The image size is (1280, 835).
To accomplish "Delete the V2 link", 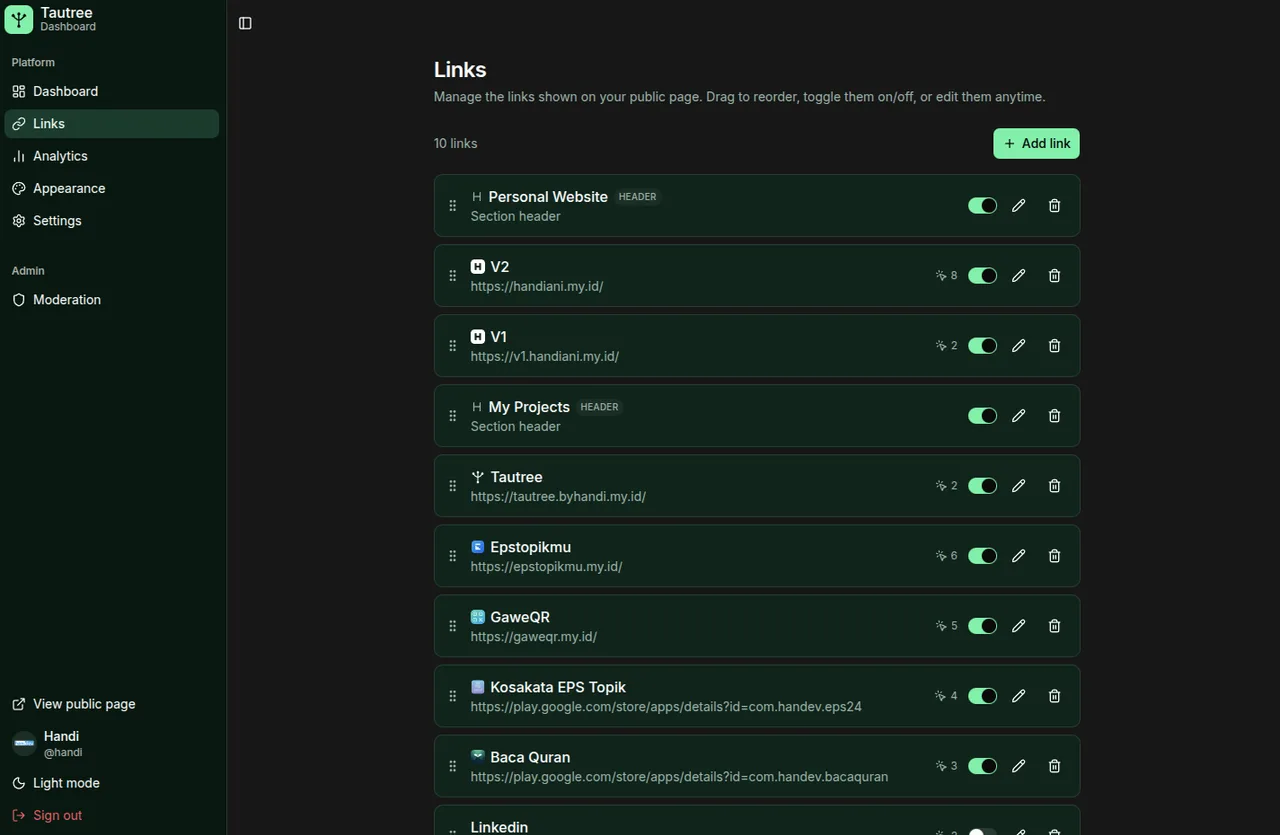I will pyautogui.click(x=1054, y=276).
